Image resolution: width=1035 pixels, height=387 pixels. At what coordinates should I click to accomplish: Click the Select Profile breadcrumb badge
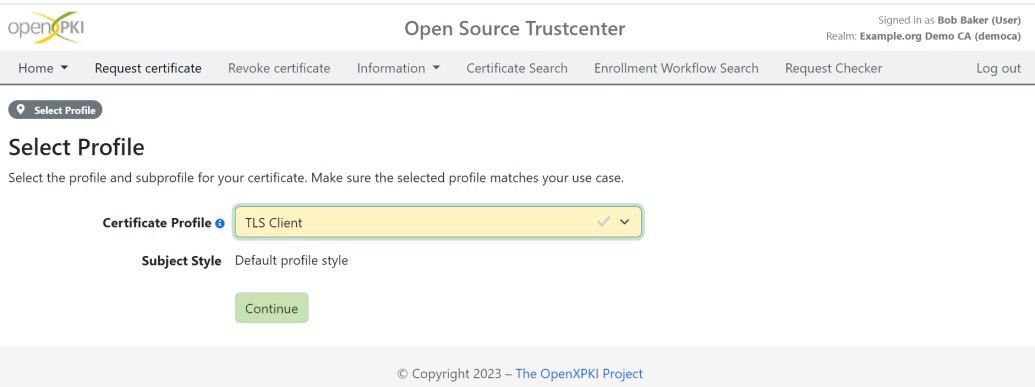point(55,110)
